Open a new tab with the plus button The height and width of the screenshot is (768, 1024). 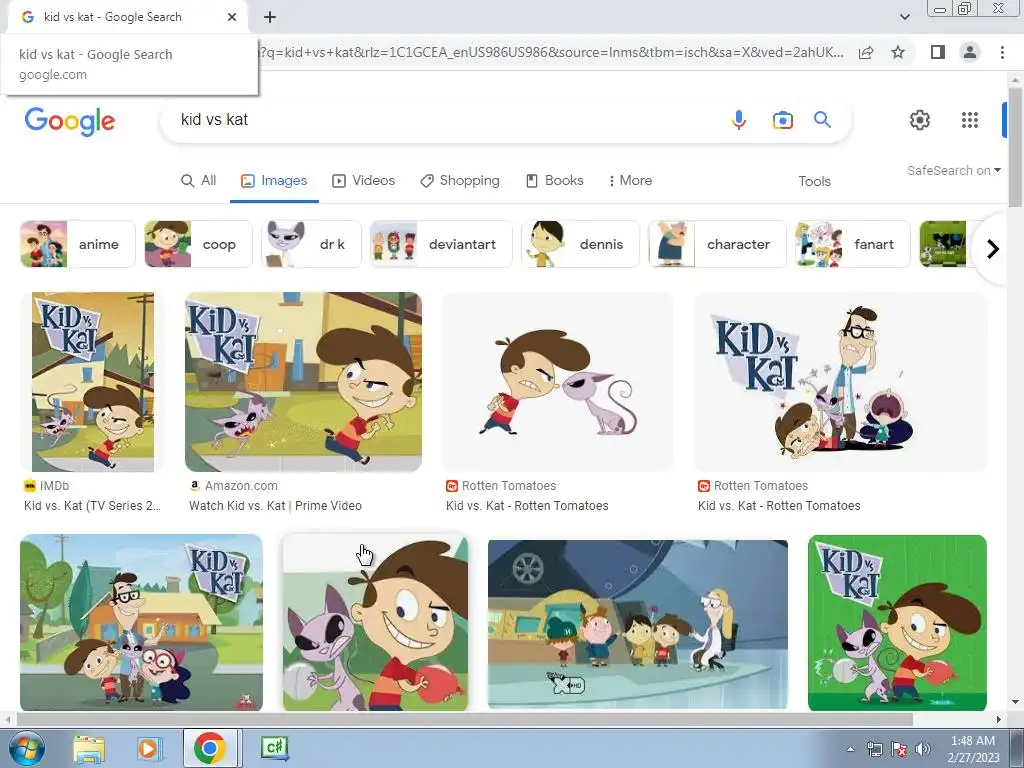(x=270, y=17)
